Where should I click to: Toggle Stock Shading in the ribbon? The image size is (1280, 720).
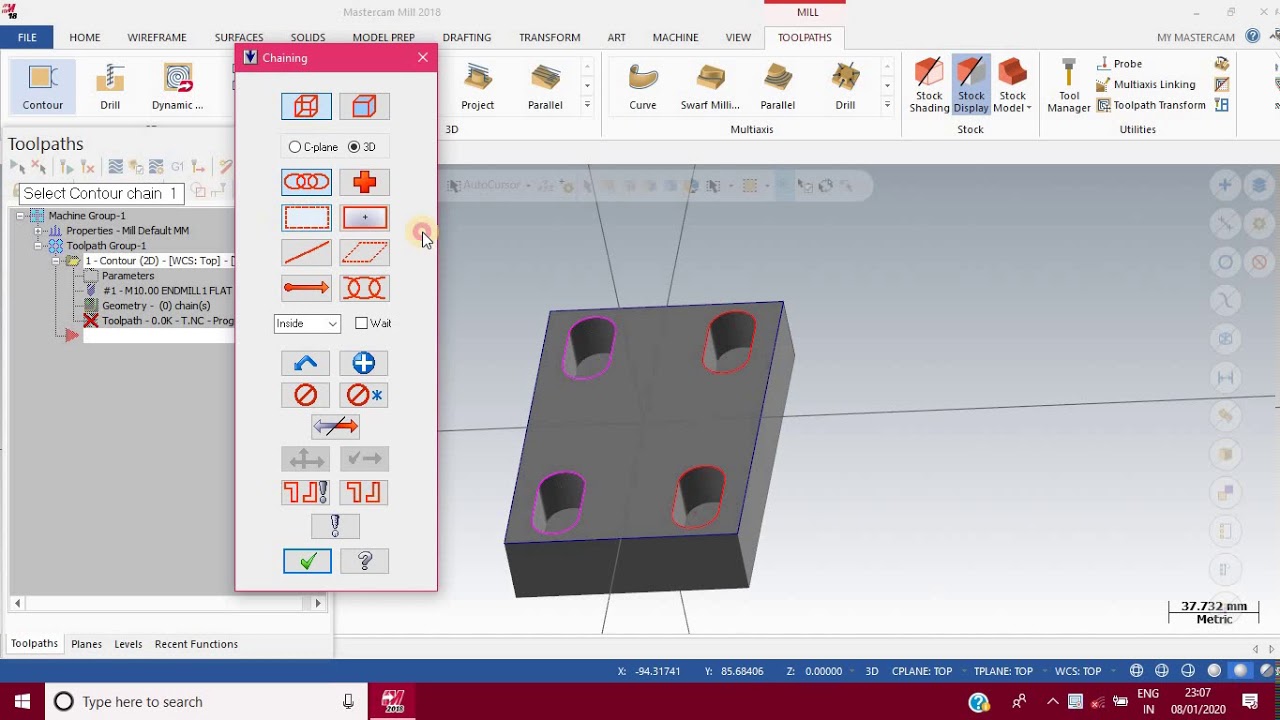[x=929, y=85]
